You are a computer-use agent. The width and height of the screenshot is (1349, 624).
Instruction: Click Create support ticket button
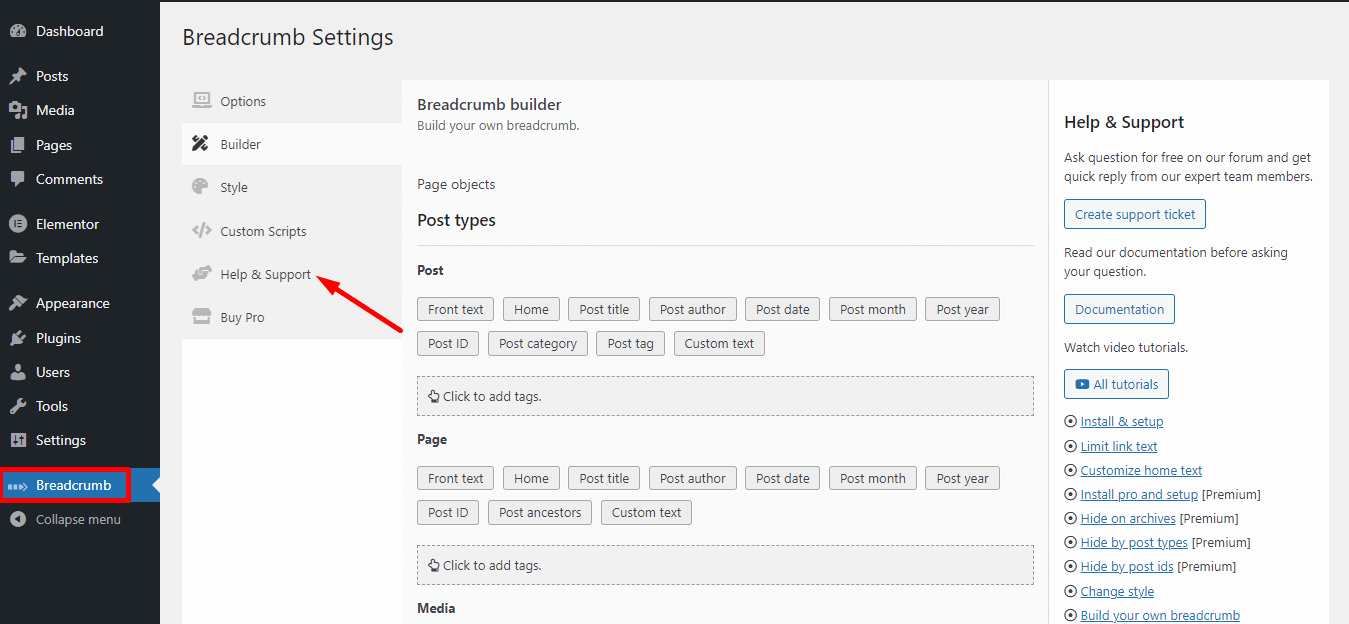tap(1135, 214)
